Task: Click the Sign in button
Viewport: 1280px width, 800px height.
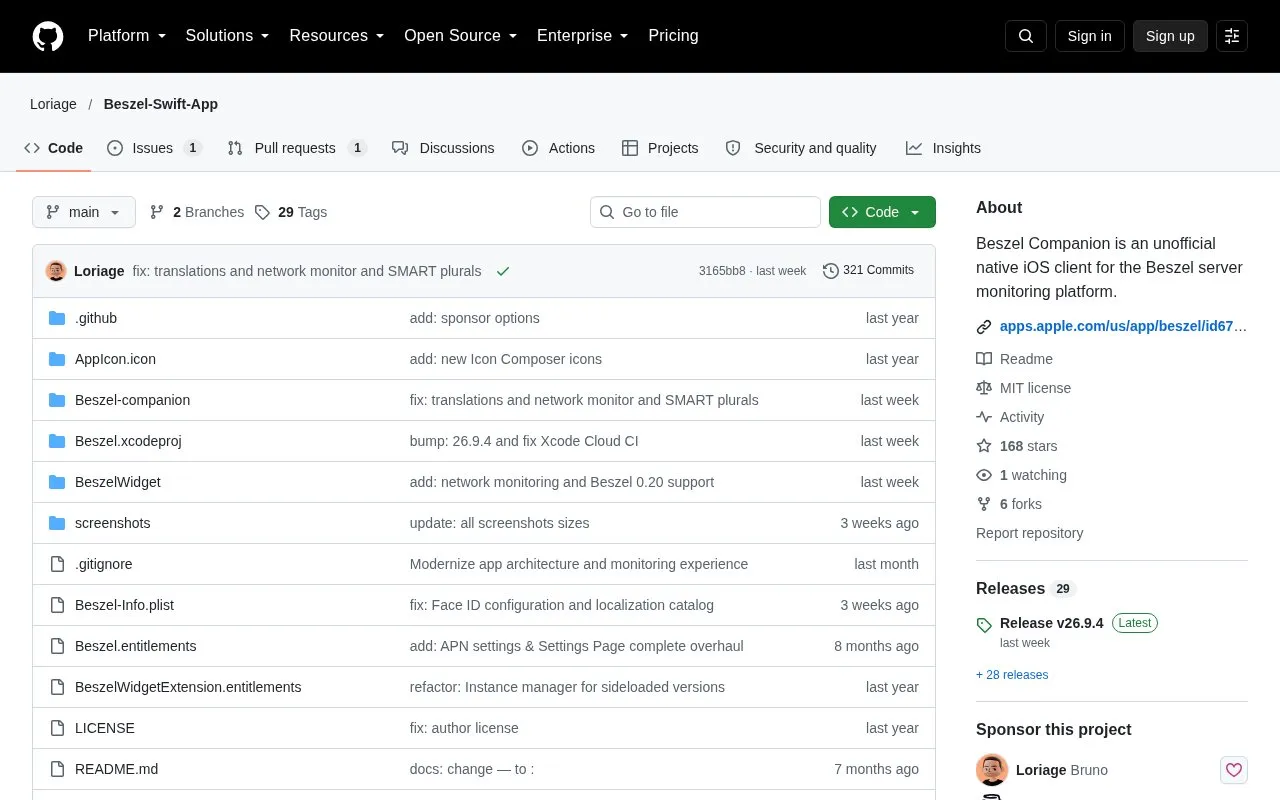Action: click(x=1089, y=36)
